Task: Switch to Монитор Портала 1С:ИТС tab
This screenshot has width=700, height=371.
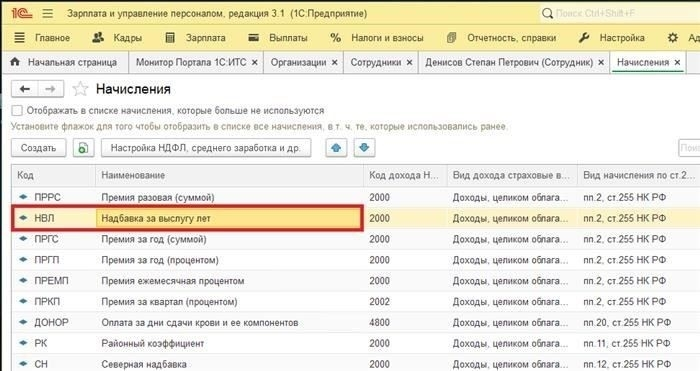Action: (191, 63)
